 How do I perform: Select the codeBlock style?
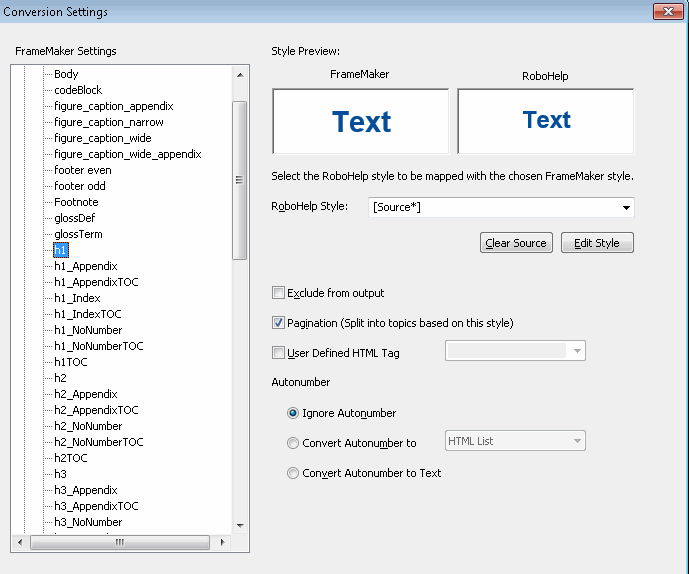pyautogui.click(x=78, y=90)
